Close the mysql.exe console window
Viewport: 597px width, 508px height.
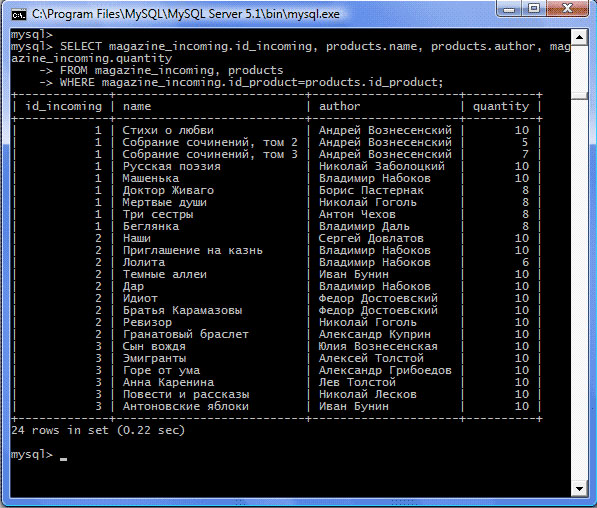pos(568,9)
